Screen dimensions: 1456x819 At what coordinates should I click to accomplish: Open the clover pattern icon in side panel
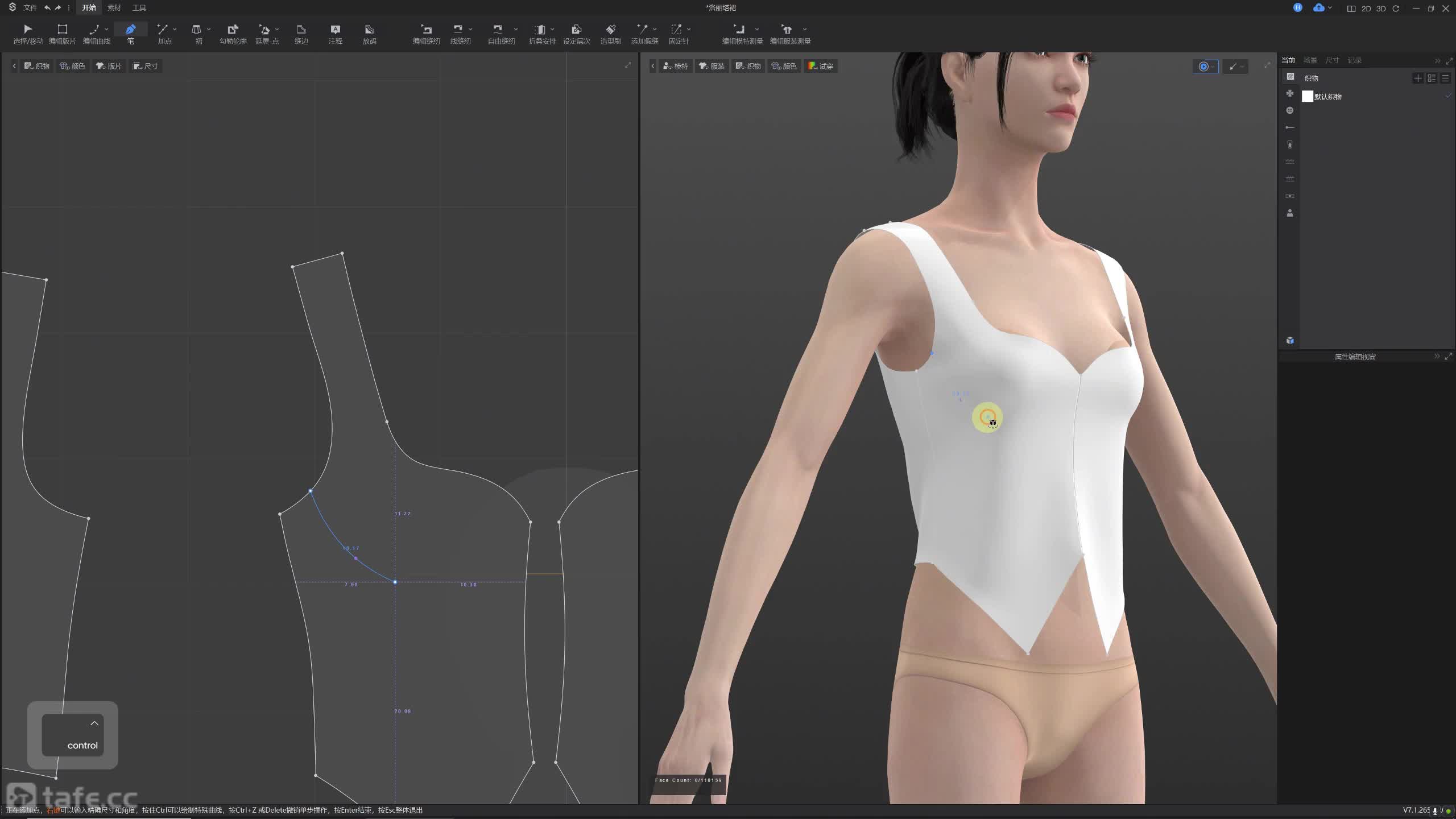1290,93
